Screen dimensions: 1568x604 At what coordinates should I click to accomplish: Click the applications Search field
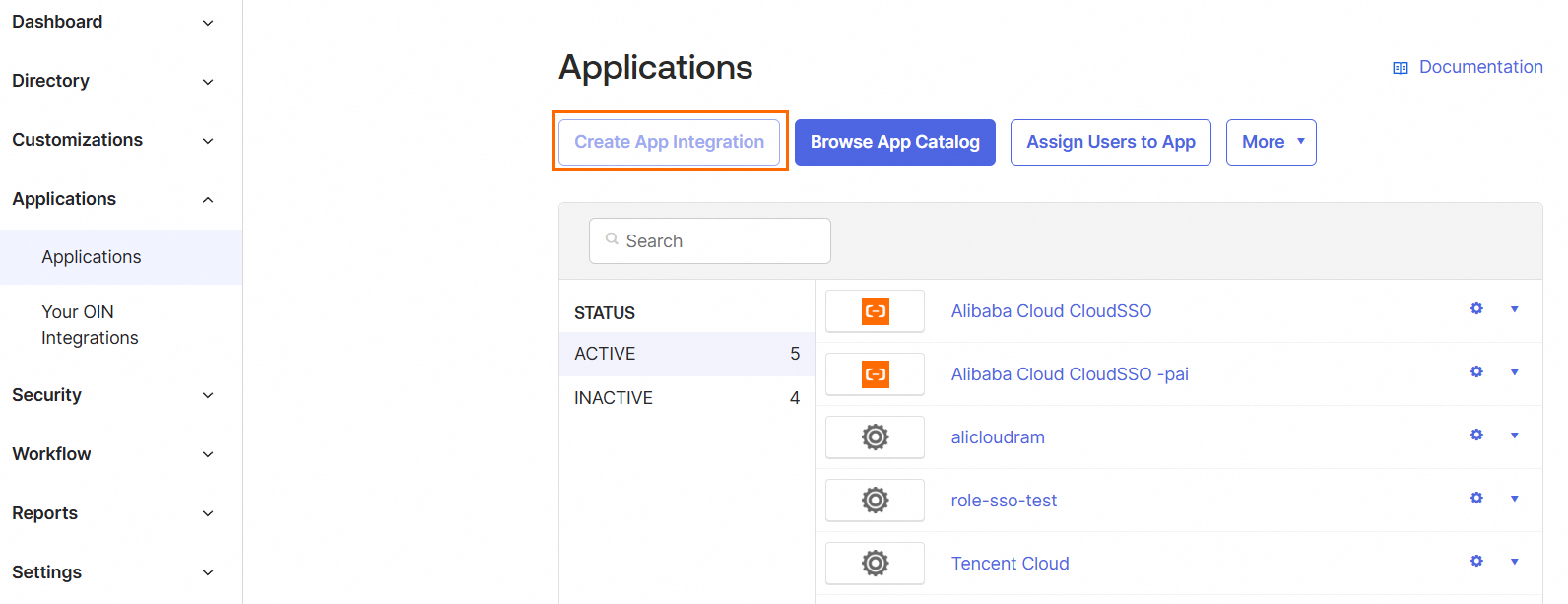pyautogui.click(x=709, y=241)
